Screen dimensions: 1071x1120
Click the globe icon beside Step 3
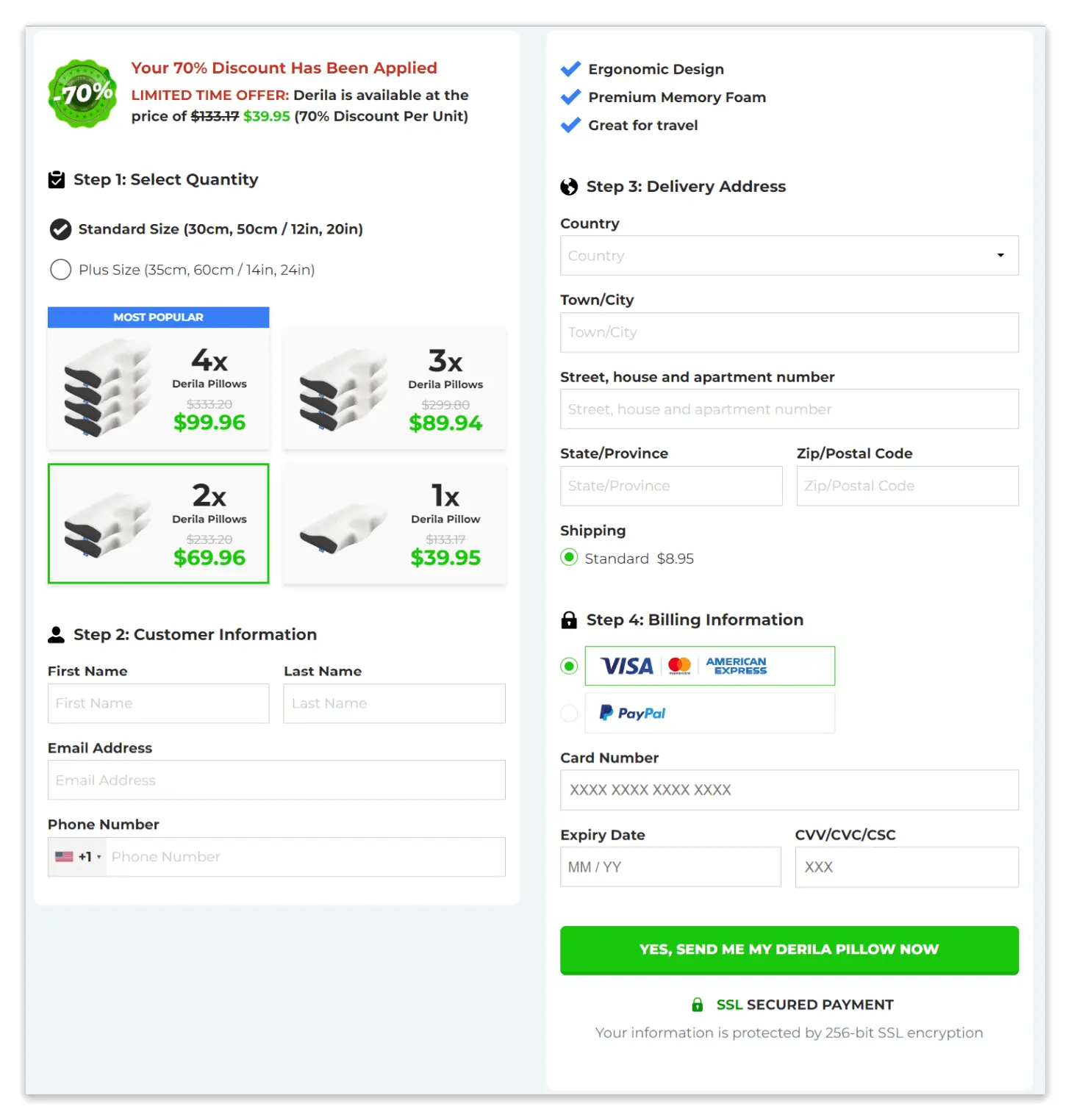tap(569, 187)
